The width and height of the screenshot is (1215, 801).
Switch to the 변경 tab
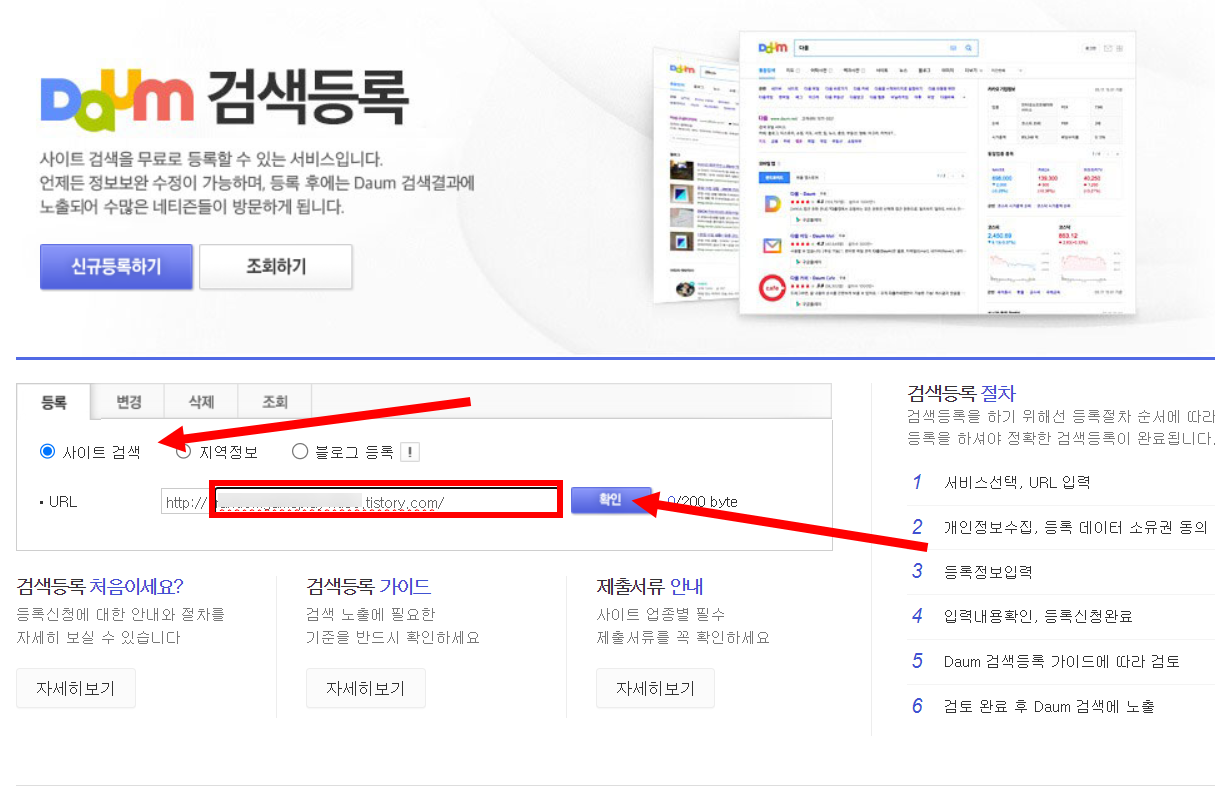128,402
